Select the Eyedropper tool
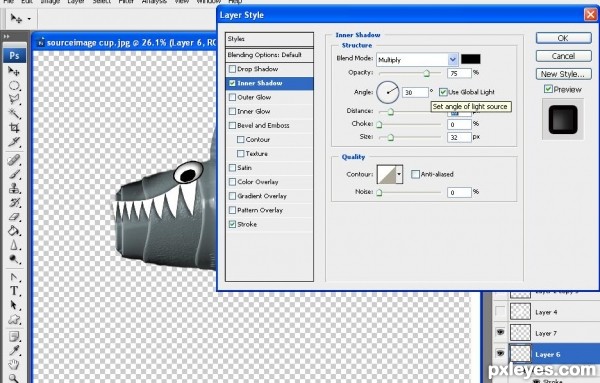 [14, 350]
